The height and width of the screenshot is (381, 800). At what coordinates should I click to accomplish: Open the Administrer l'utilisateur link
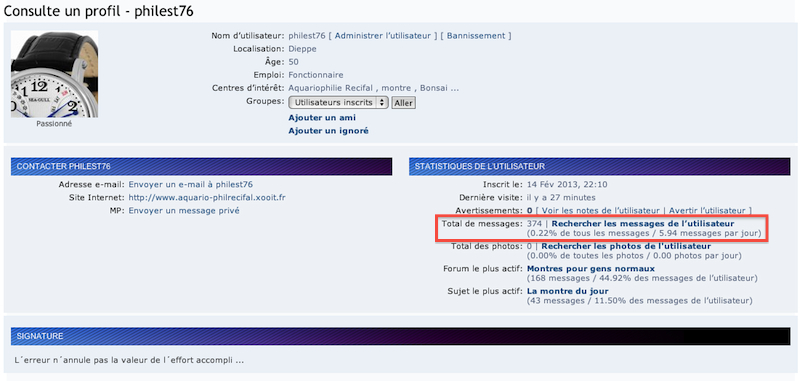[383, 36]
